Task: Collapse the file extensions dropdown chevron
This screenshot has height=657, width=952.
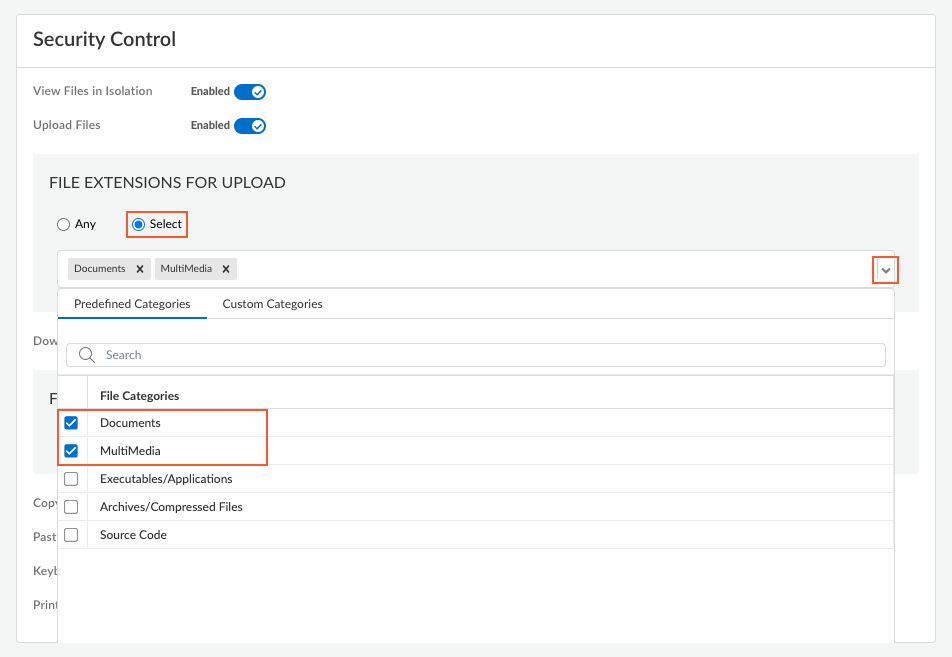Action: tap(885, 270)
